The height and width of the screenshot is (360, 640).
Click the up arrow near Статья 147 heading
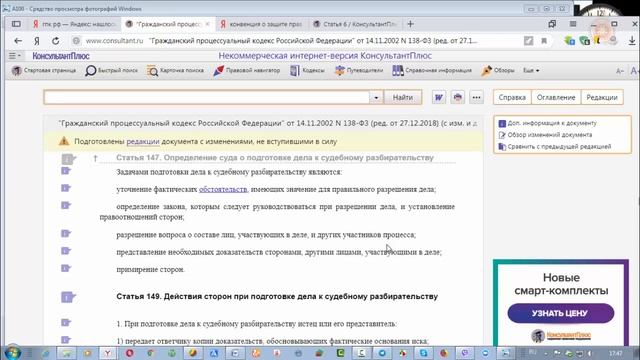coord(95,158)
